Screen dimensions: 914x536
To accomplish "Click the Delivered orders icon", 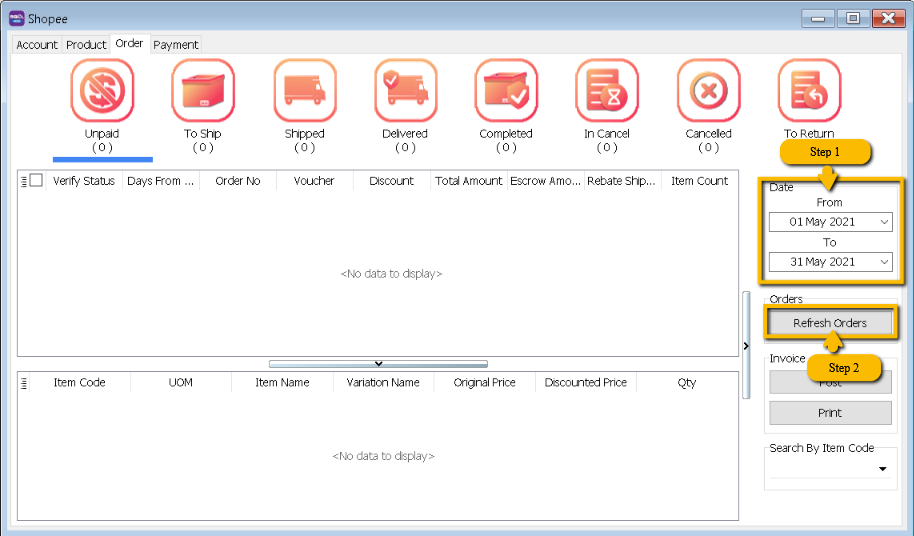I will (405, 91).
